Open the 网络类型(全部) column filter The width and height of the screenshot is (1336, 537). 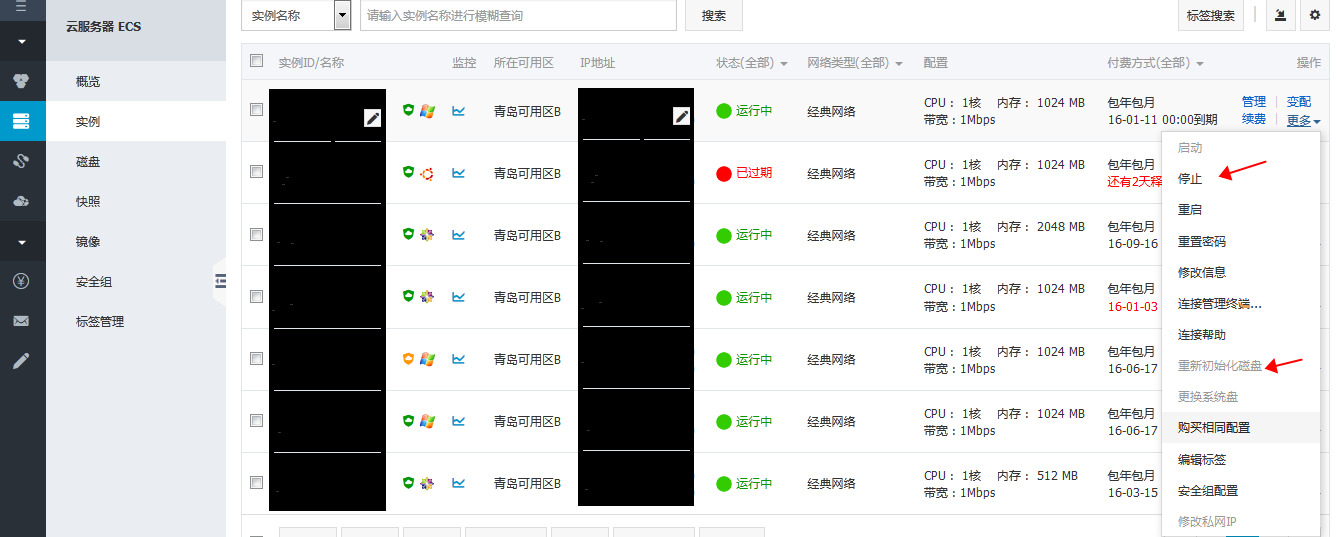855,63
